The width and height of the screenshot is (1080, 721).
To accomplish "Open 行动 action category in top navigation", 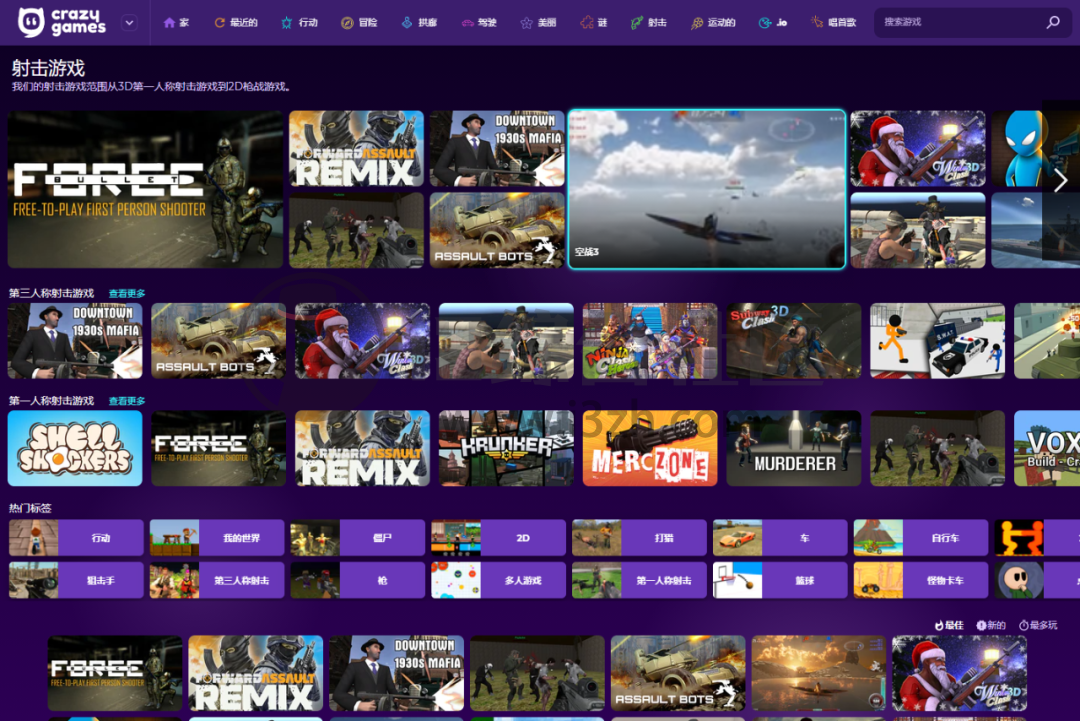I will click(300, 23).
